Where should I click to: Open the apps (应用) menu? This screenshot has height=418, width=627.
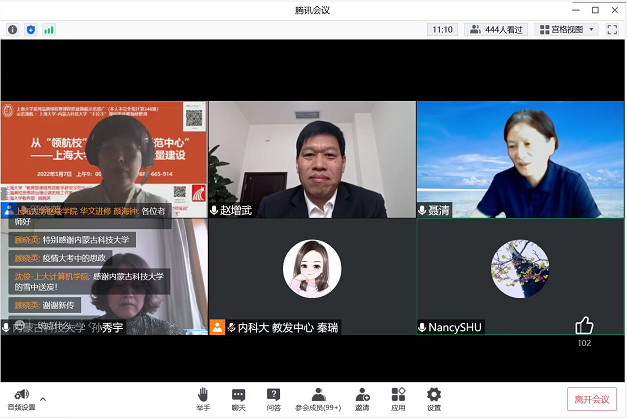tap(398, 397)
